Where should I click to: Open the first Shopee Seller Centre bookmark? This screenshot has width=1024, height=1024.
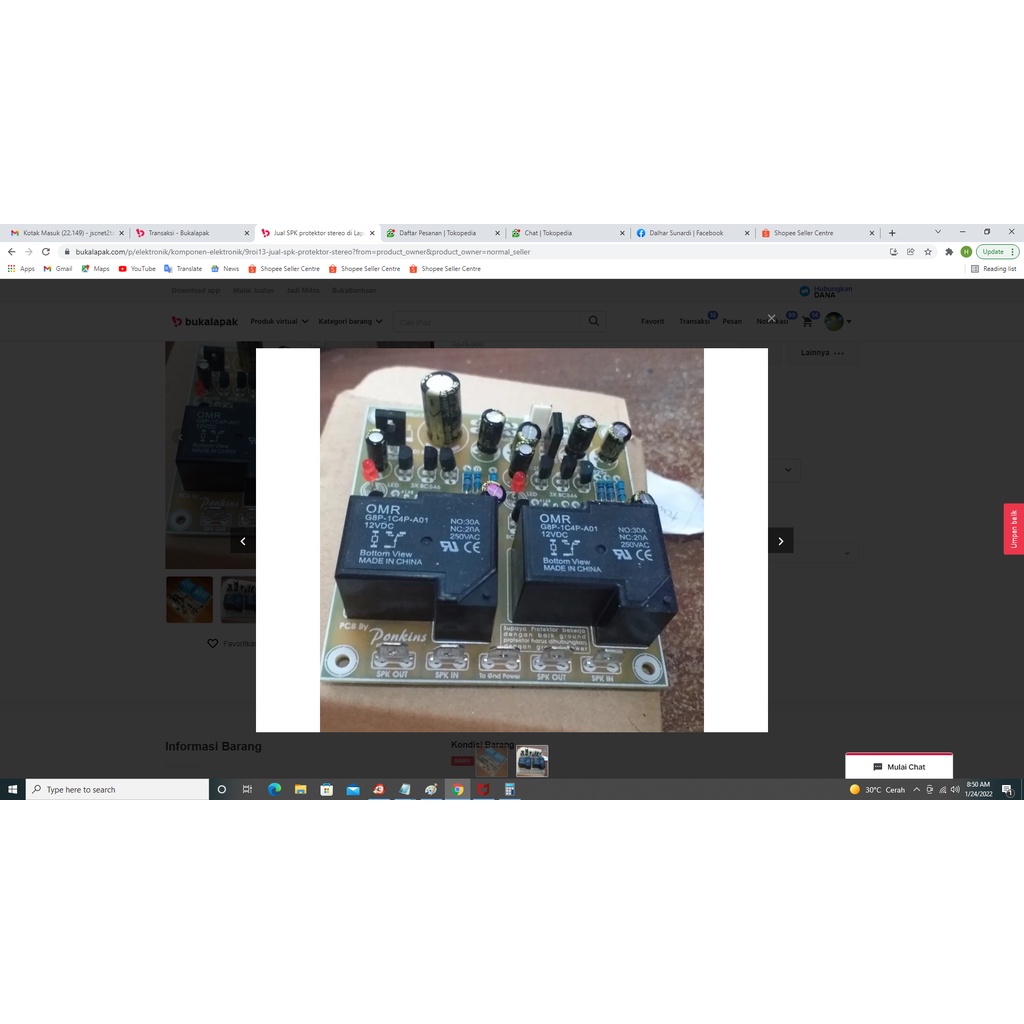[284, 268]
